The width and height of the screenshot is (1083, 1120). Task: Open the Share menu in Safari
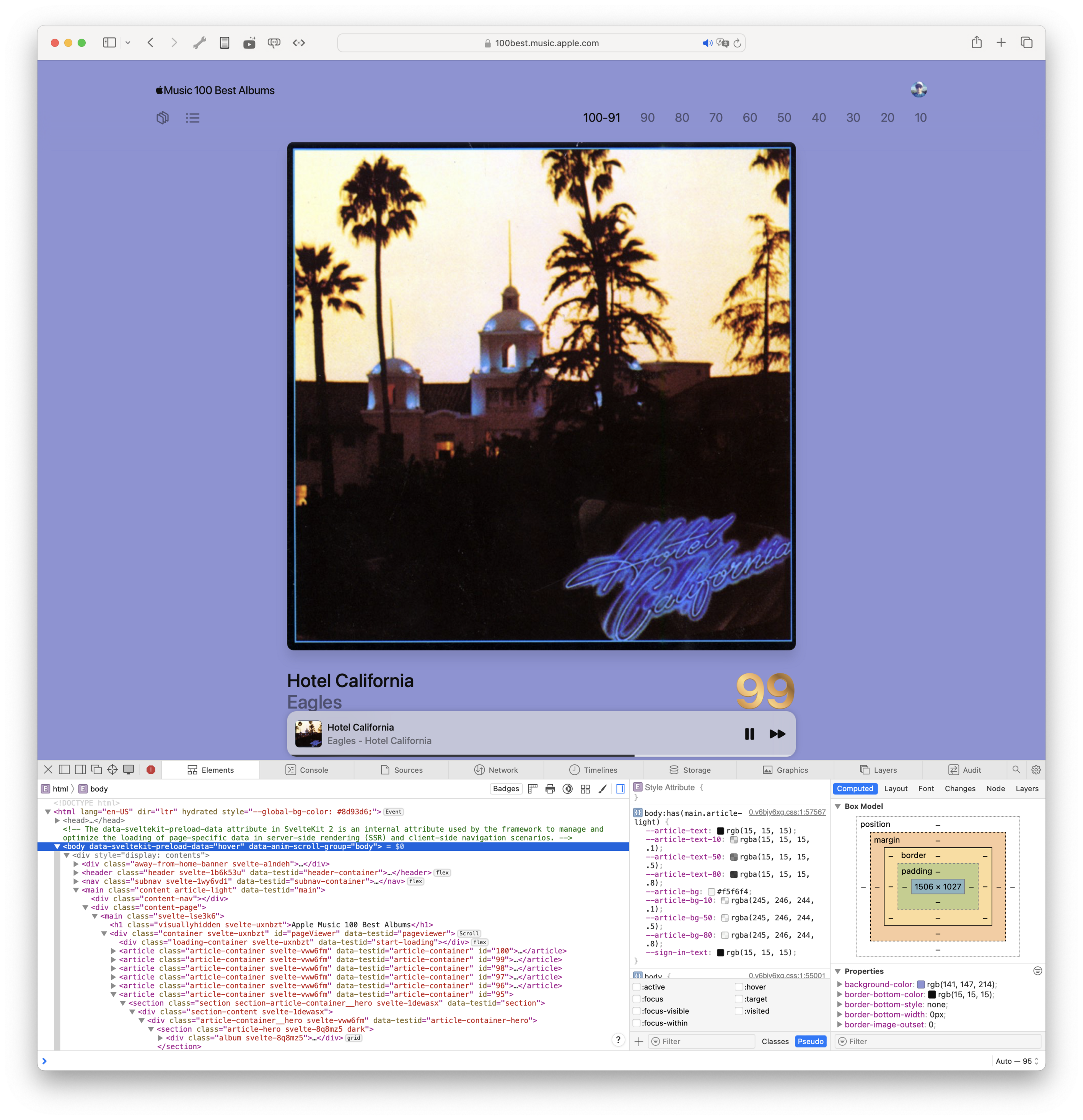(x=977, y=42)
